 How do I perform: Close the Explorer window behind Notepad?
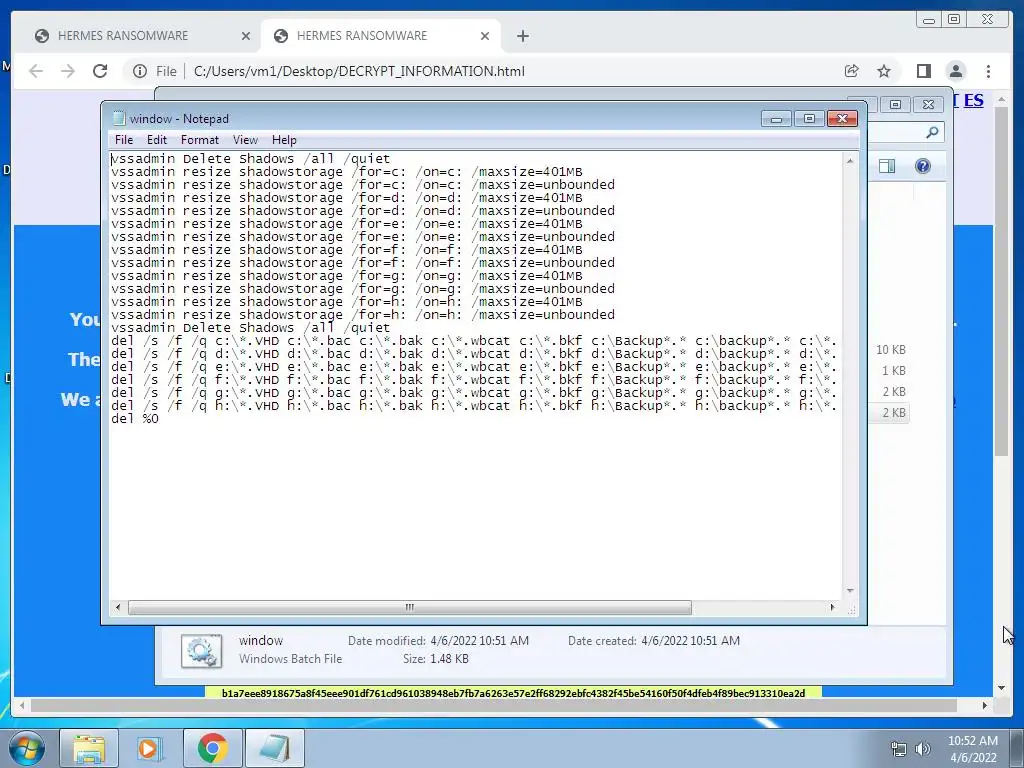[x=928, y=104]
